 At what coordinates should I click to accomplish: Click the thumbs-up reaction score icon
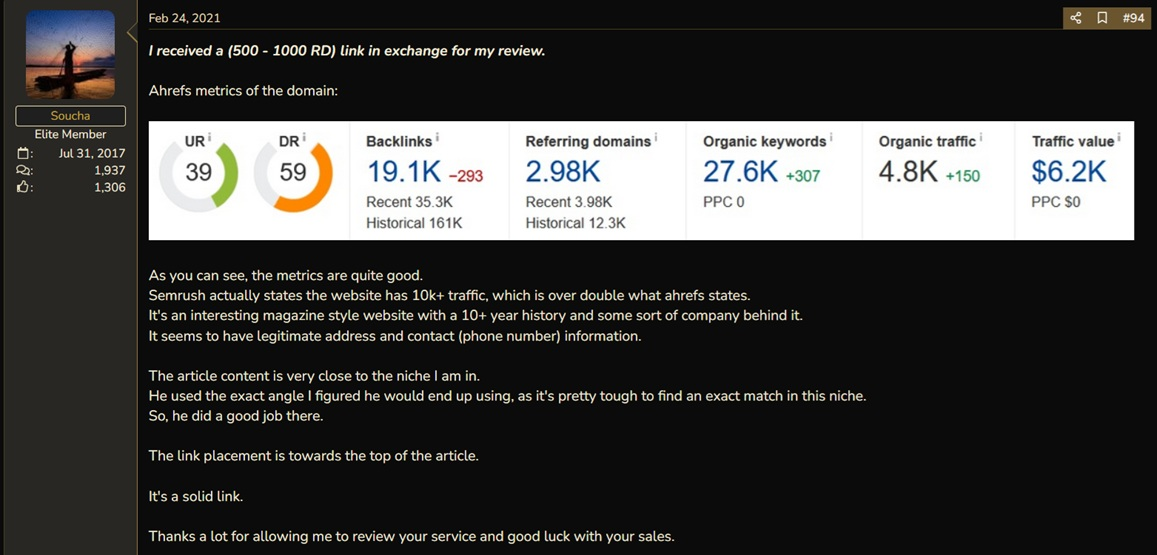tap(22, 187)
